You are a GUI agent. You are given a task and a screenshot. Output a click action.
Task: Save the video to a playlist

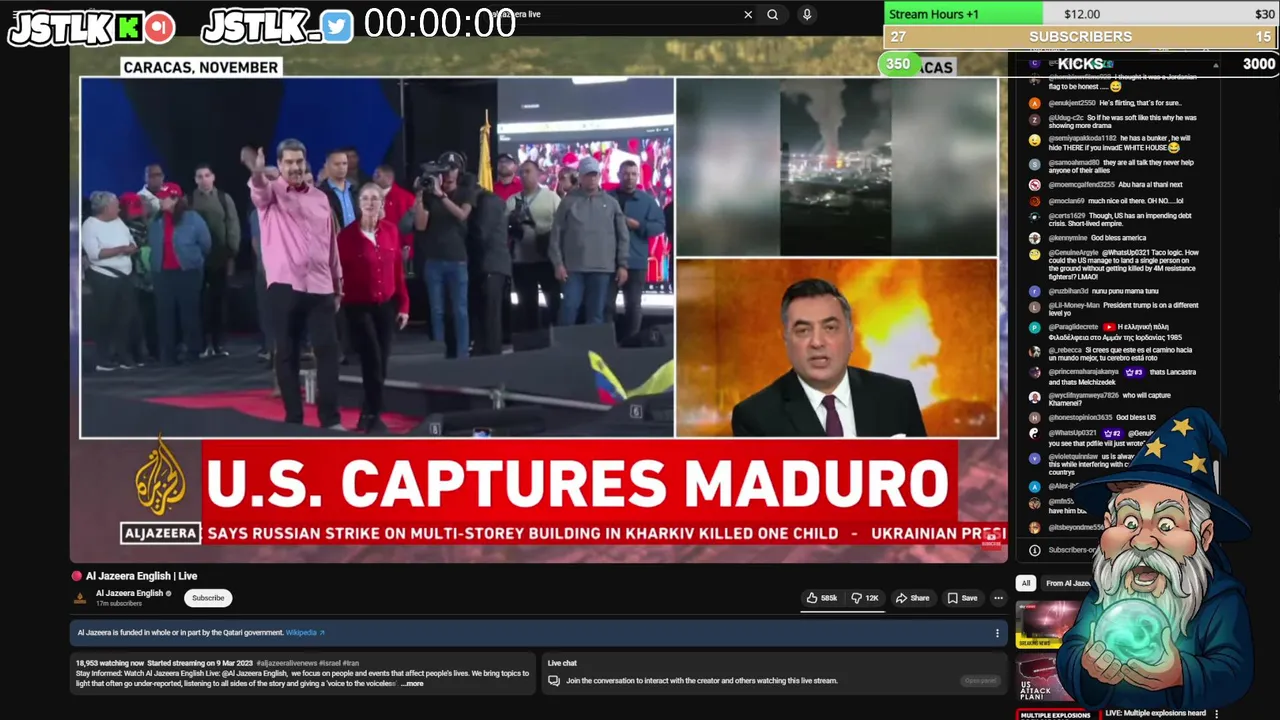point(963,598)
